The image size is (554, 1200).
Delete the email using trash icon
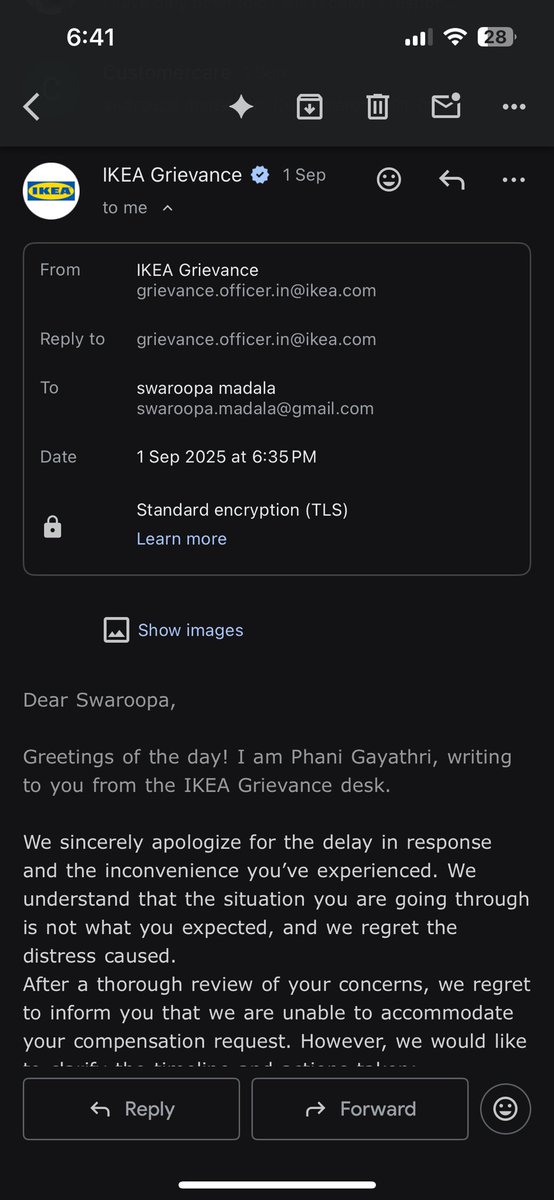click(x=377, y=107)
